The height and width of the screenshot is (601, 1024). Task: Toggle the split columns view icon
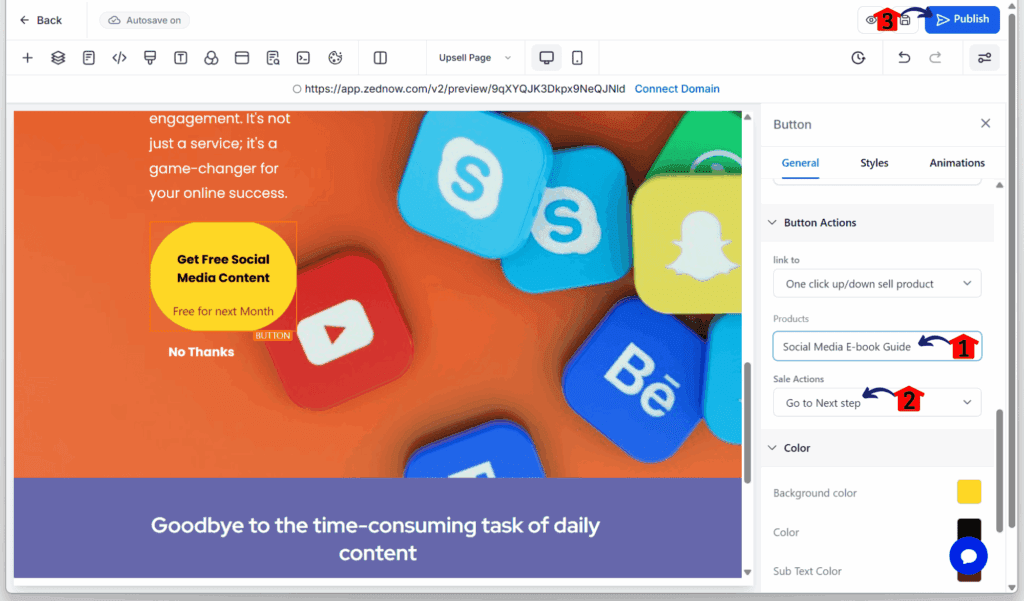(x=380, y=57)
